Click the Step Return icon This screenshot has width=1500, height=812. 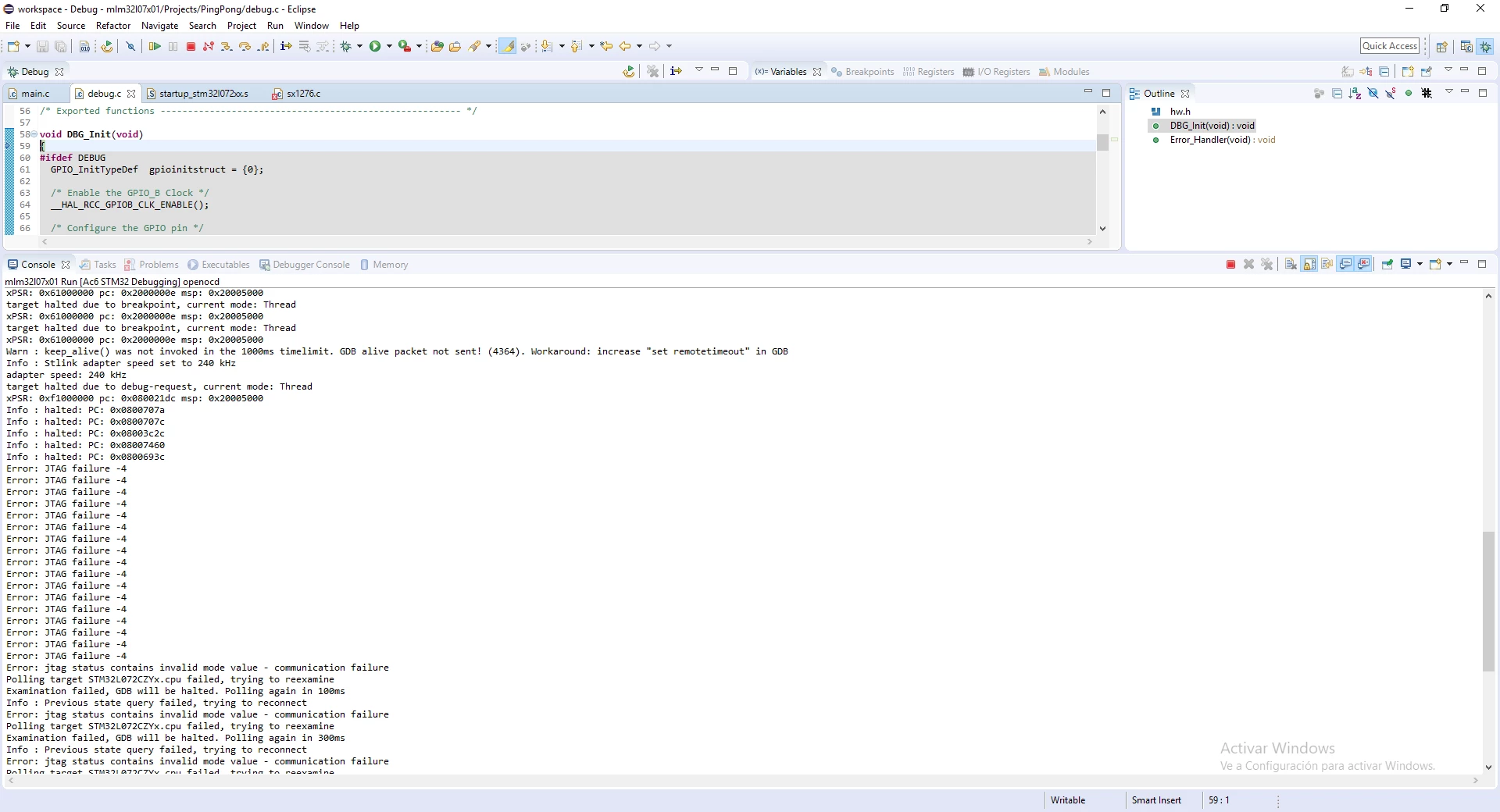pyautogui.click(x=263, y=47)
